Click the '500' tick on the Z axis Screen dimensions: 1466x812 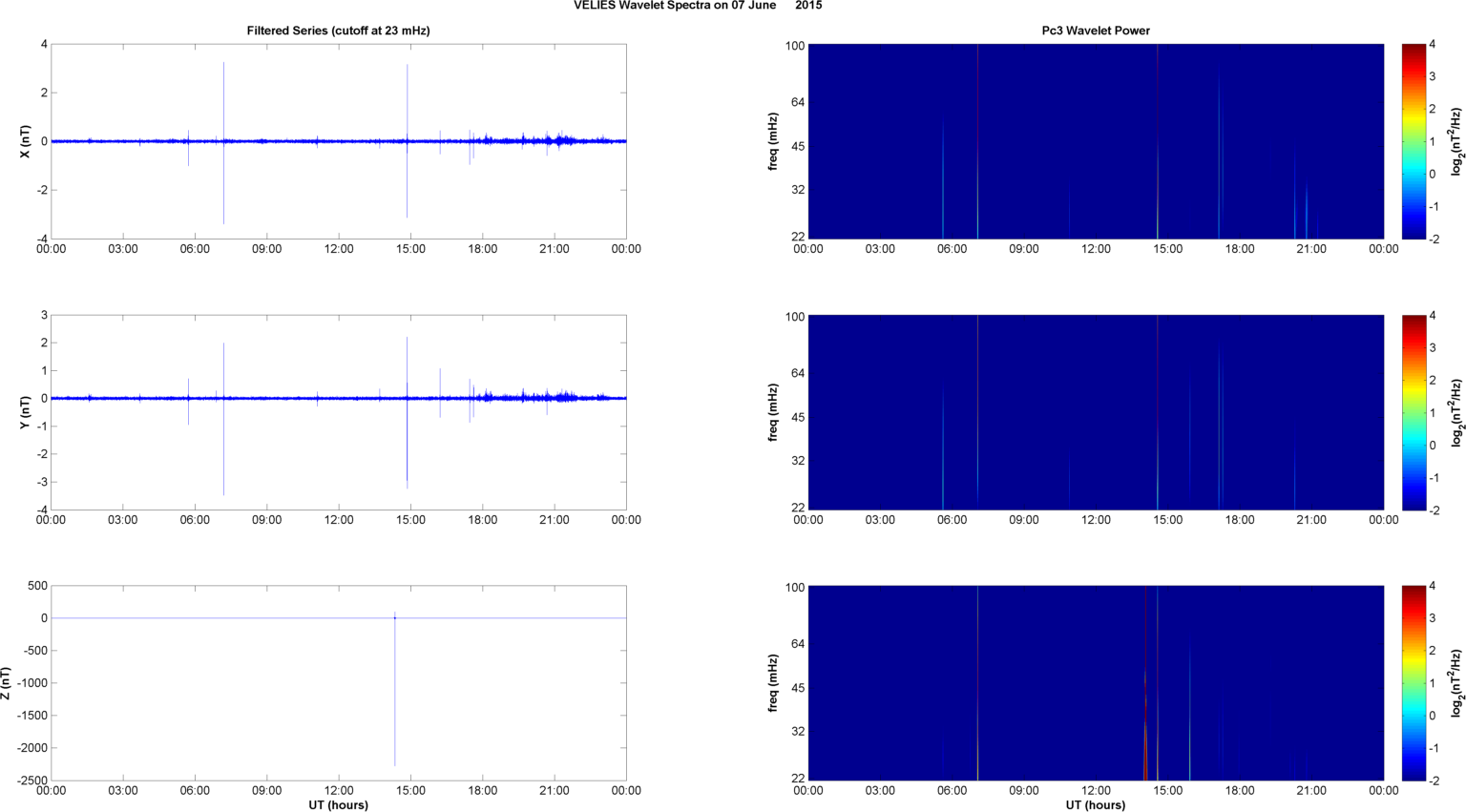[x=37, y=586]
